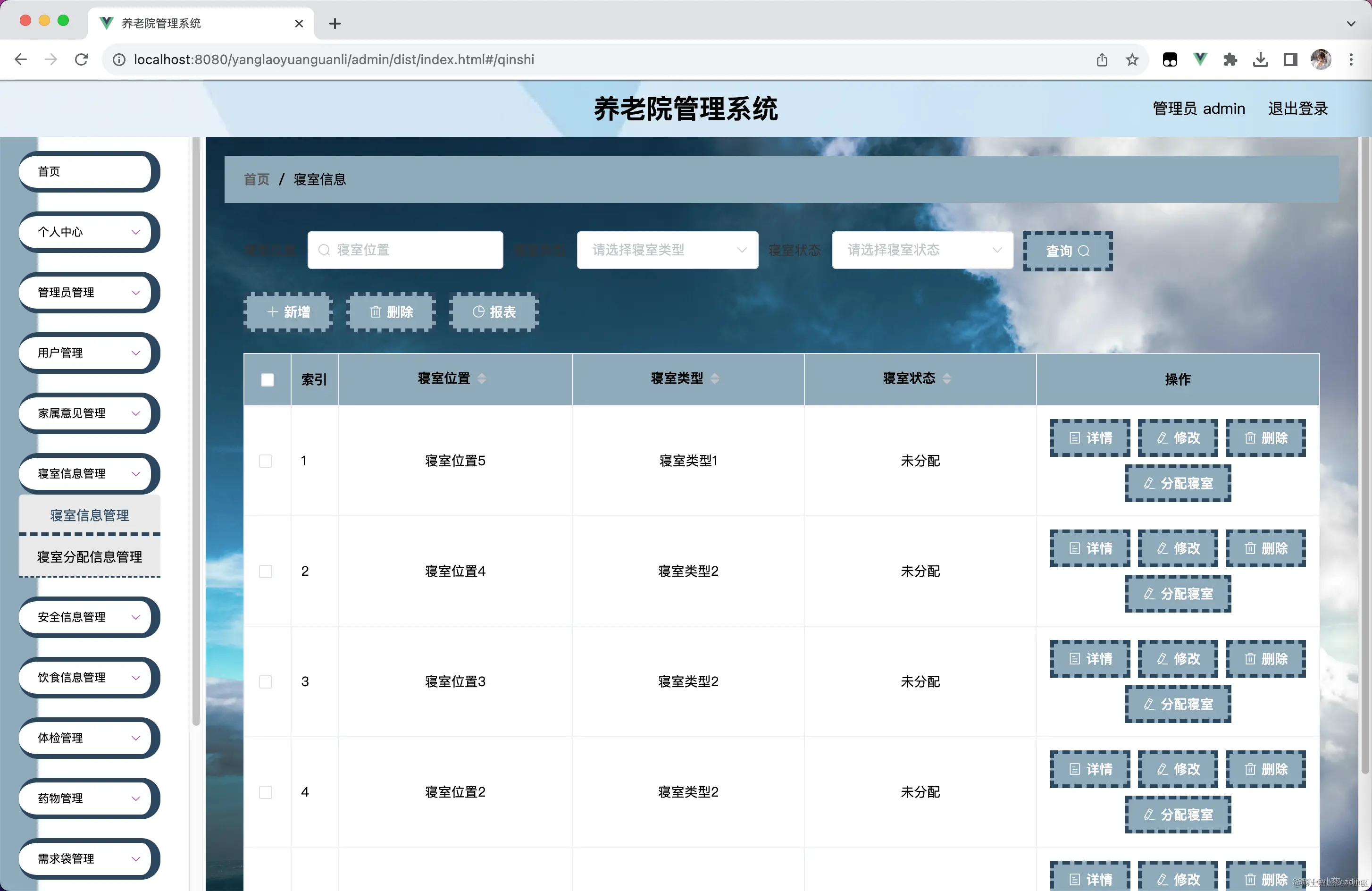The image size is (1372, 891).
Task: Reload the page with the browser refresh icon
Action: coord(81,59)
